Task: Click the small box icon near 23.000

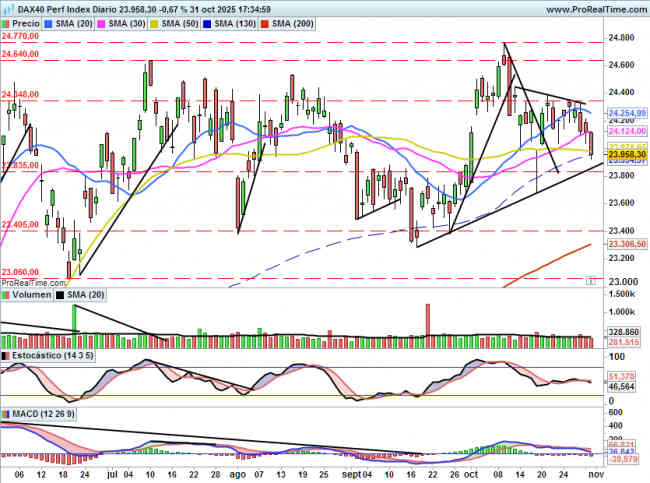Action: [592, 282]
